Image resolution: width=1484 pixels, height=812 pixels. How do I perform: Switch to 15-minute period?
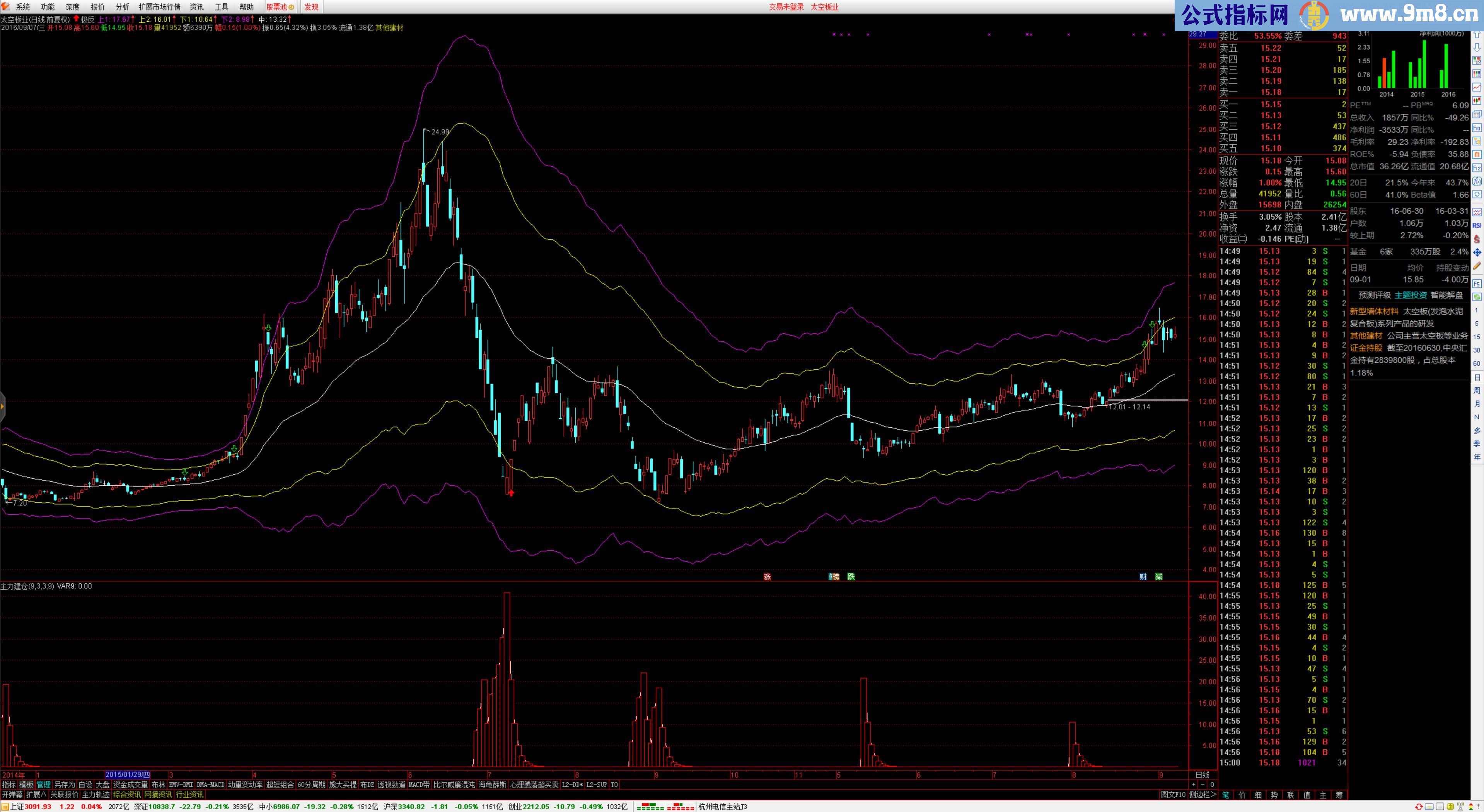1477,336
